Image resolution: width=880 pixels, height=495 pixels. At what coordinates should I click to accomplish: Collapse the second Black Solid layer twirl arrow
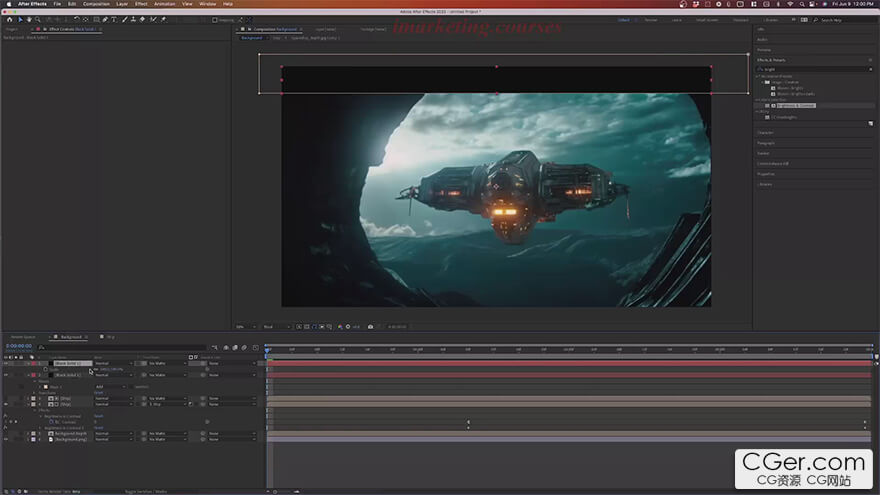(29, 375)
